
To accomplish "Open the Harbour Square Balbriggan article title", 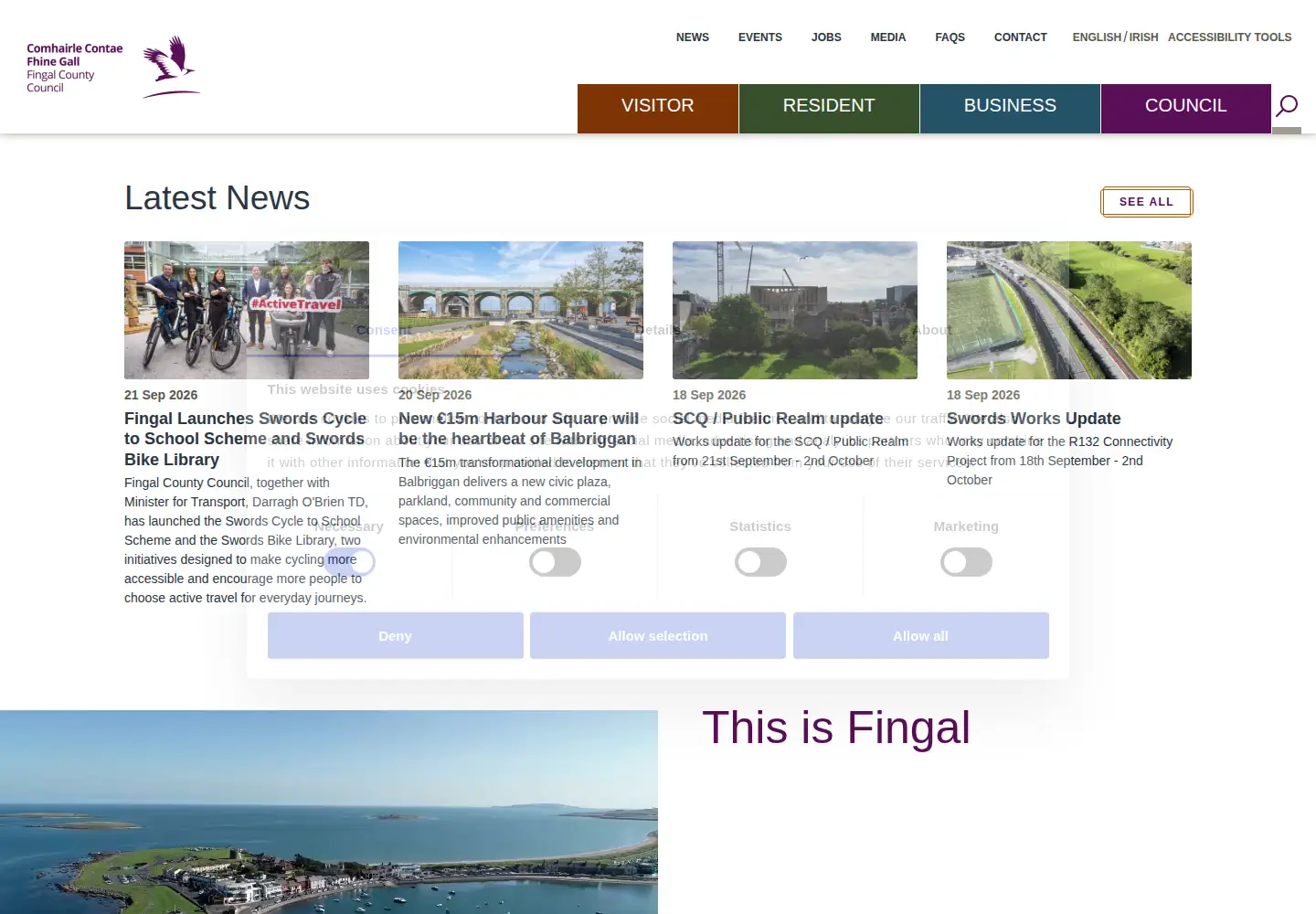I will click(518, 429).
